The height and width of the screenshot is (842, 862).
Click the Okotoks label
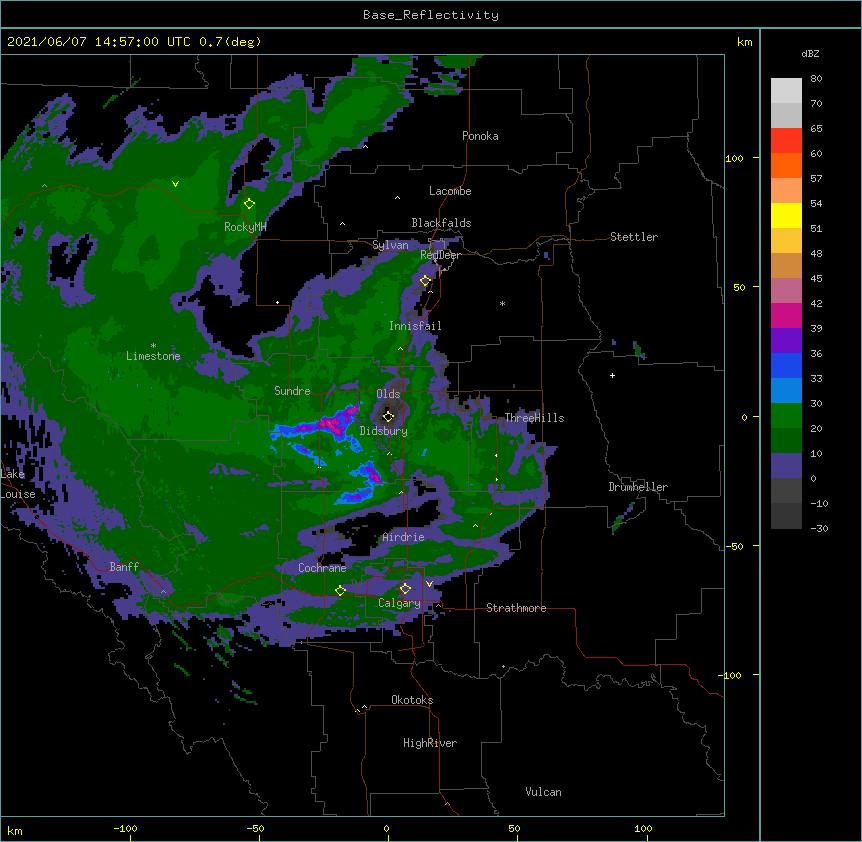click(x=412, y=700)
